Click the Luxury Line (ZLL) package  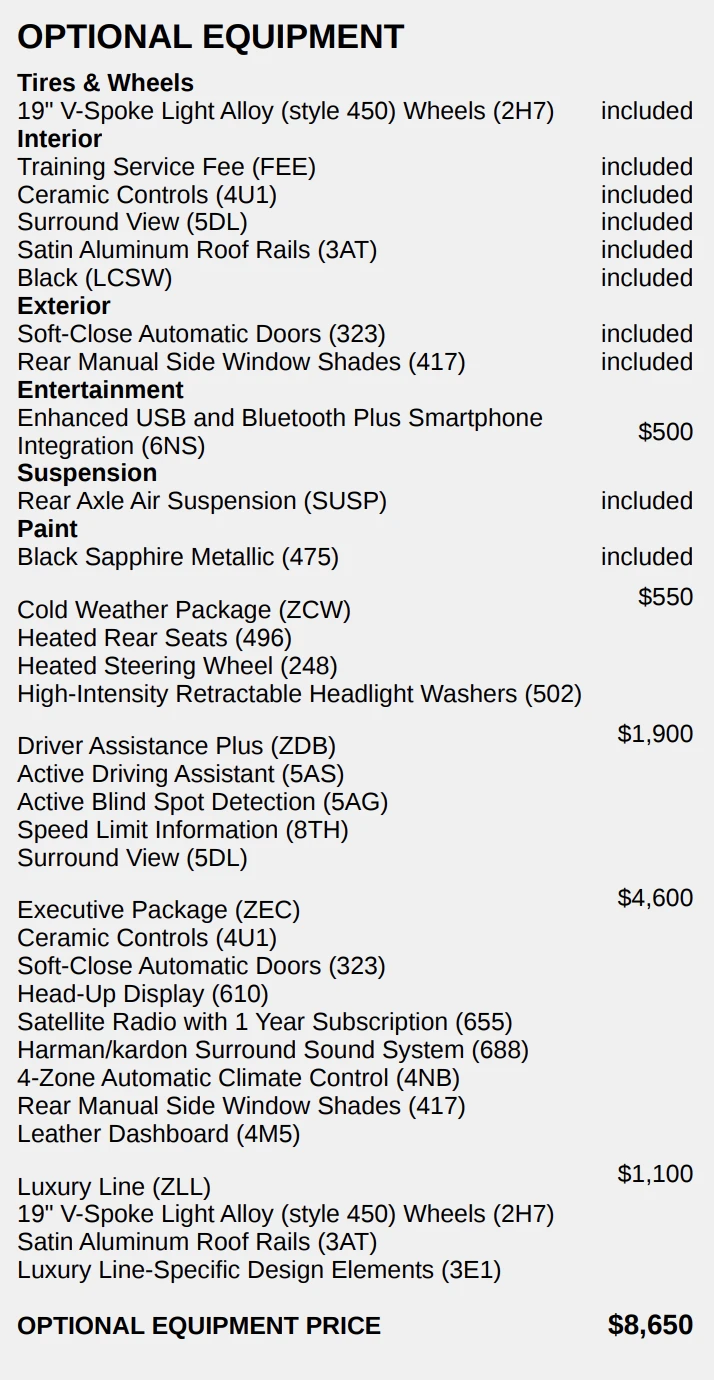point(114,1187)
